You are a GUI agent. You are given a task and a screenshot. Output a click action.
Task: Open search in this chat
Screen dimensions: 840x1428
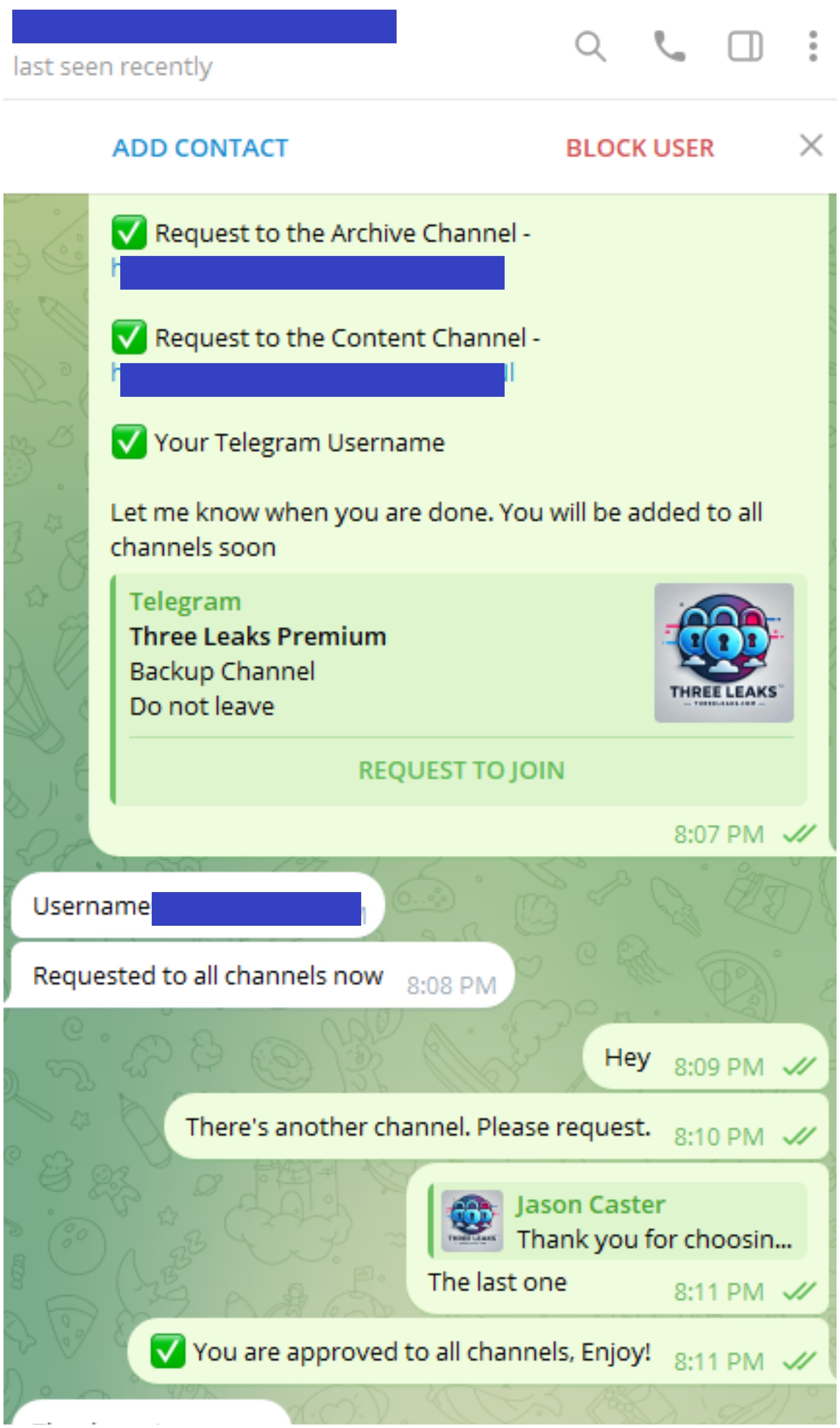[590, 46]
